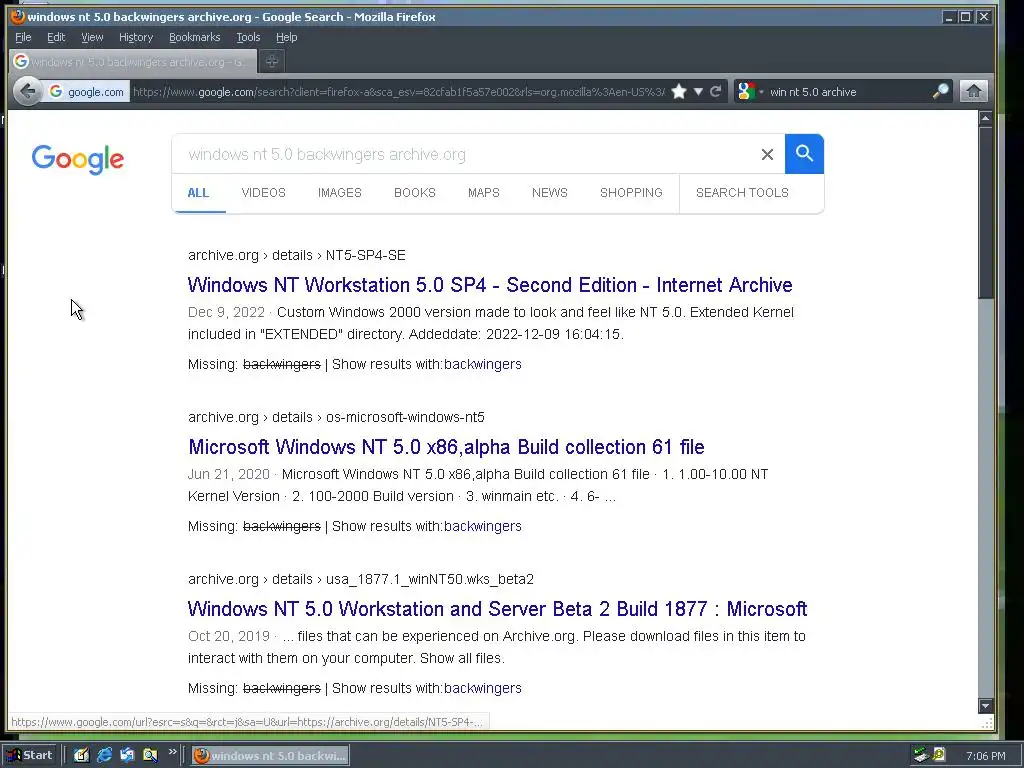Click the Google logo
This screenshot has height=768, width=1024.
78,159
